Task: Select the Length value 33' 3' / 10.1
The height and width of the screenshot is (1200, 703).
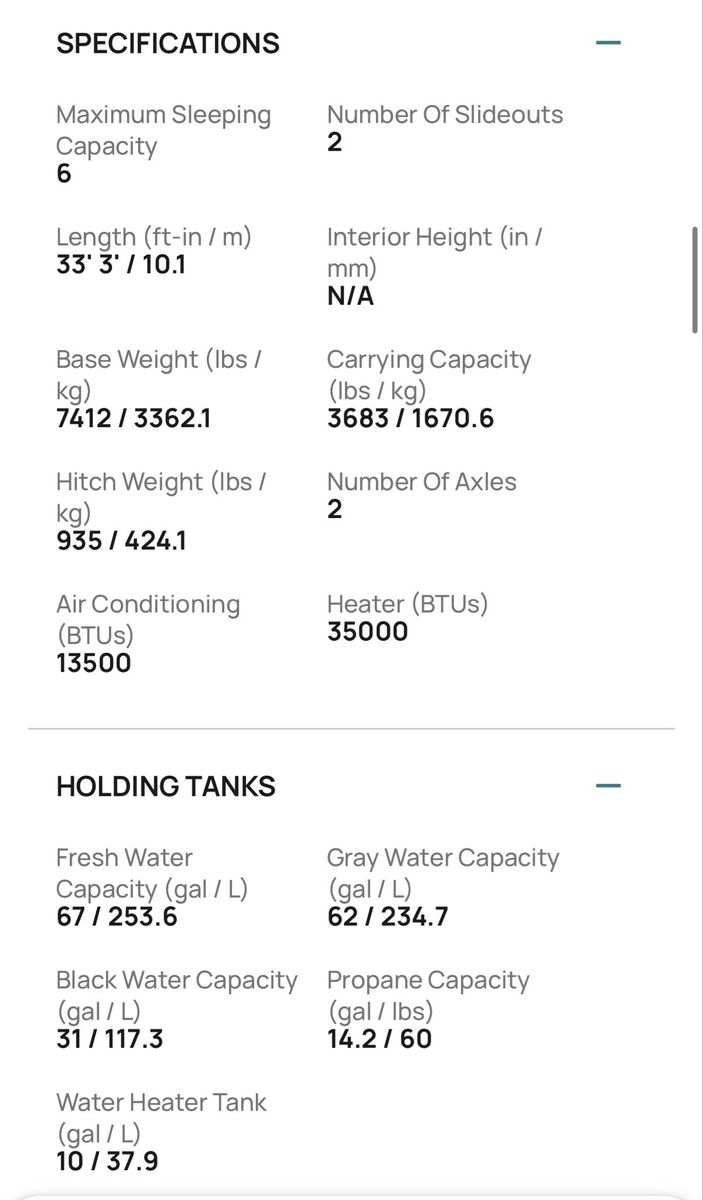Action: (x=121, y=265)
